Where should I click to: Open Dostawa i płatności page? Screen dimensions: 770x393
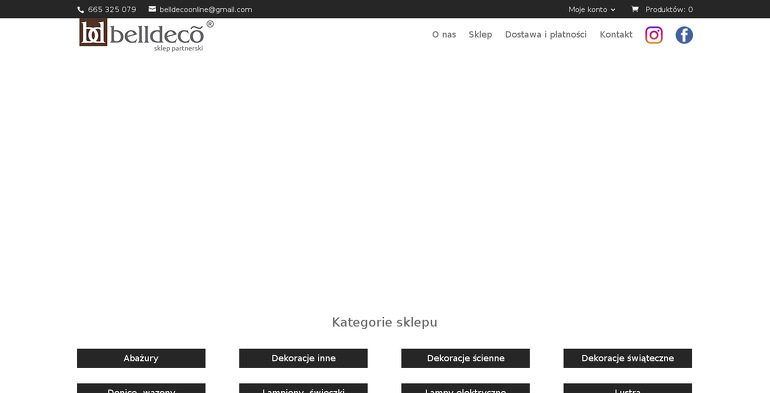pyautogui.click(x=546, y=34)
